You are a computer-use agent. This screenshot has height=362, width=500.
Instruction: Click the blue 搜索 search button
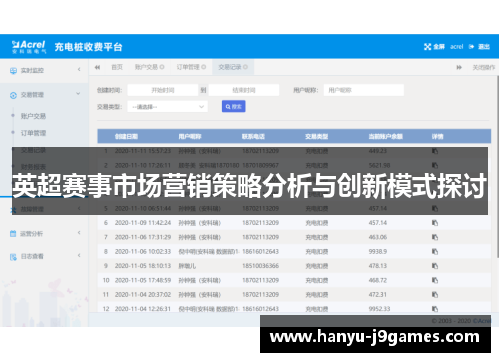coord(234,107)
